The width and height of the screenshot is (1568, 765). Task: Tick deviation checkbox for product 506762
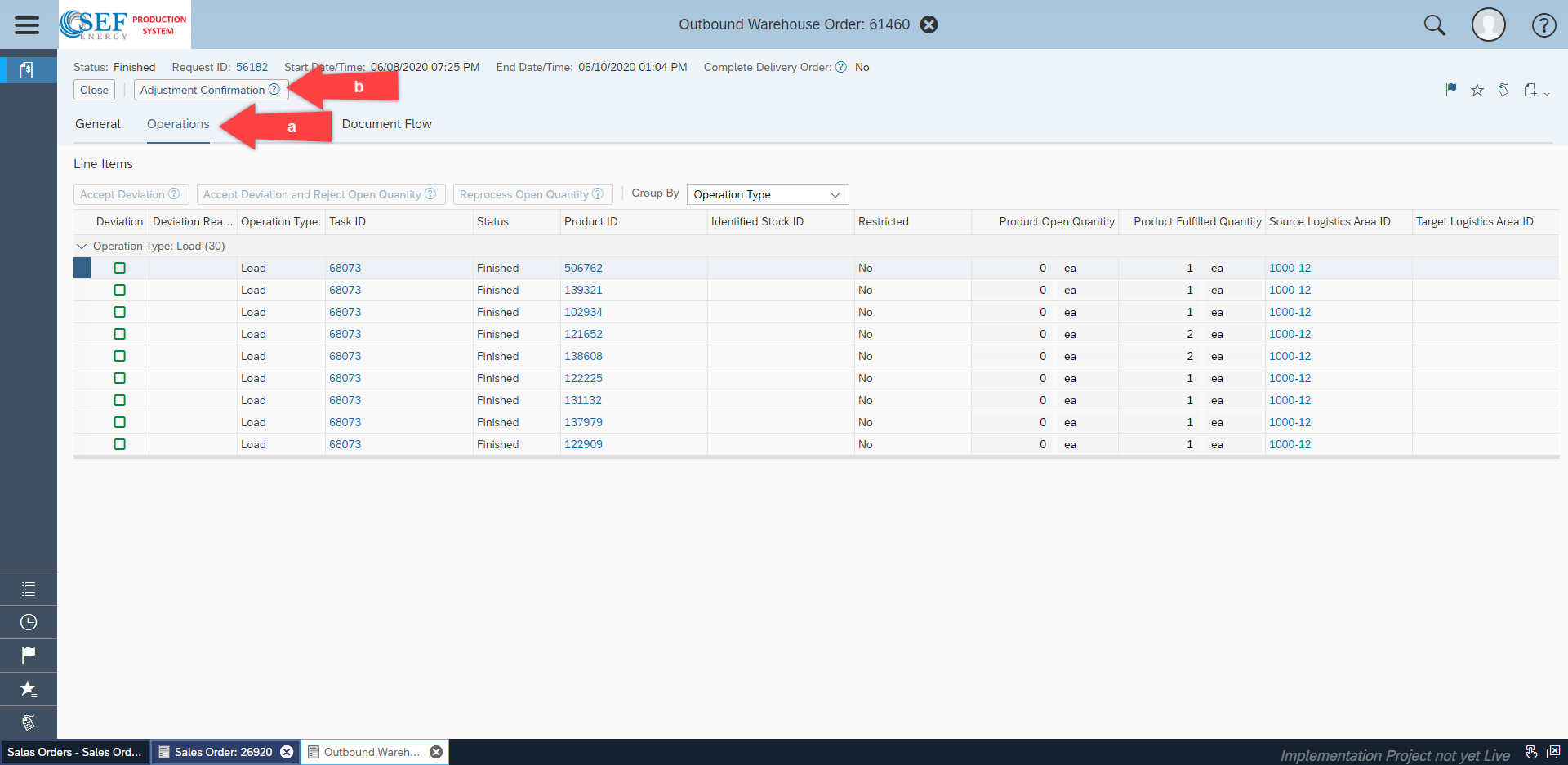[x=120, y=268]
